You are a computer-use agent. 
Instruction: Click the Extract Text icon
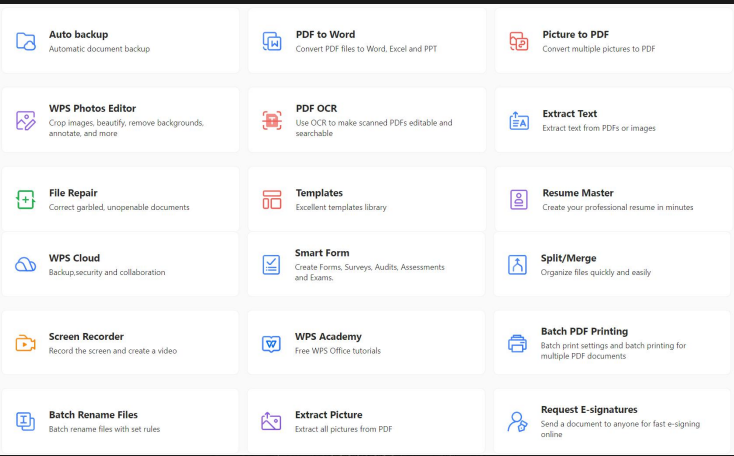(x=519, y=121)
